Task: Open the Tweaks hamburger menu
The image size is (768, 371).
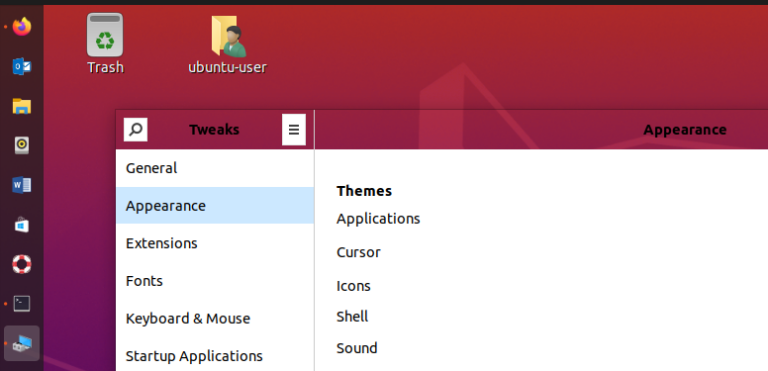Action: coord(294,130)
